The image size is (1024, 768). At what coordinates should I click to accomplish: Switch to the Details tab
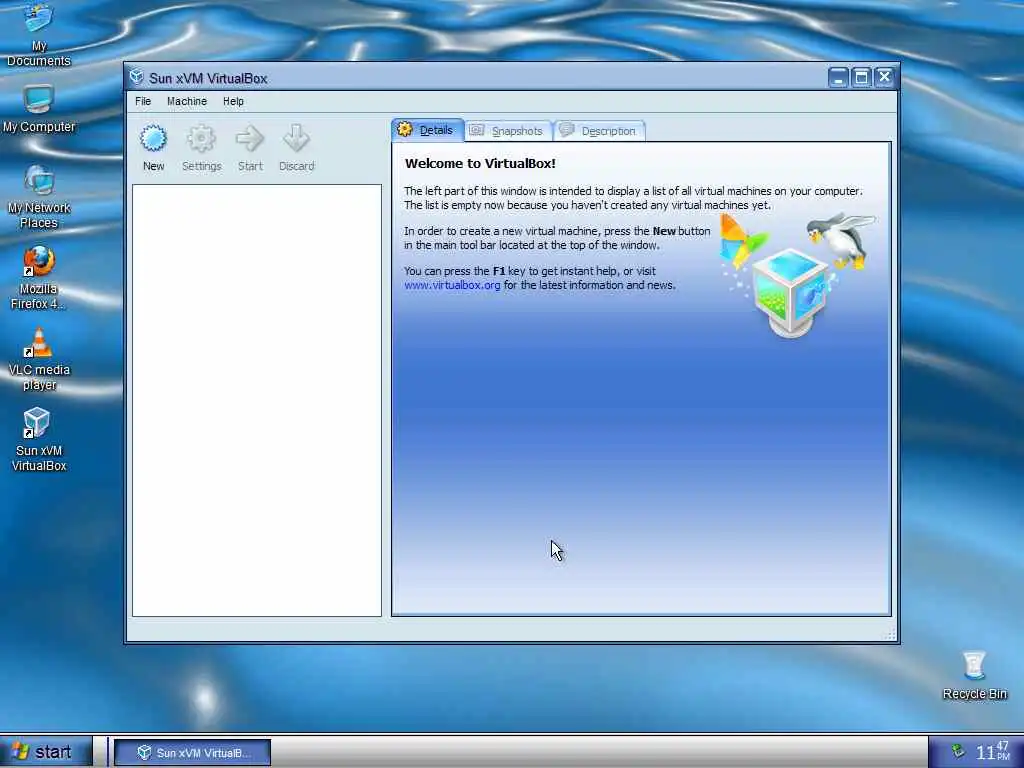tap(428, 130)
